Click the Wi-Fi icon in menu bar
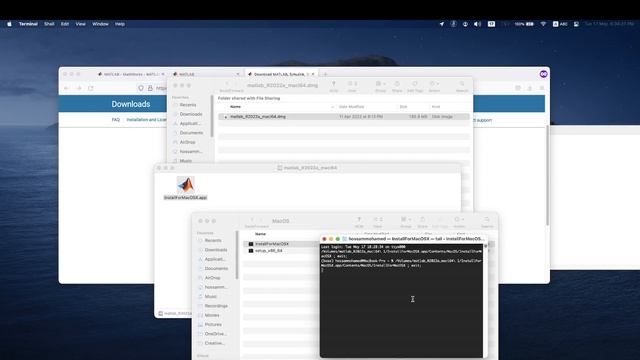 [x=543, y=24]
